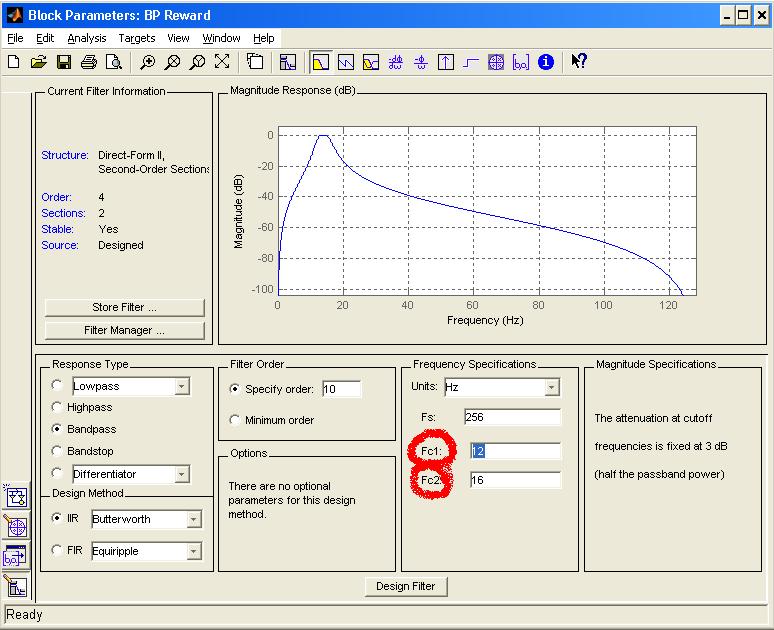This screenshot has width=774, height=630.
Task: Choose the Minimum order option
Action: 236,421
